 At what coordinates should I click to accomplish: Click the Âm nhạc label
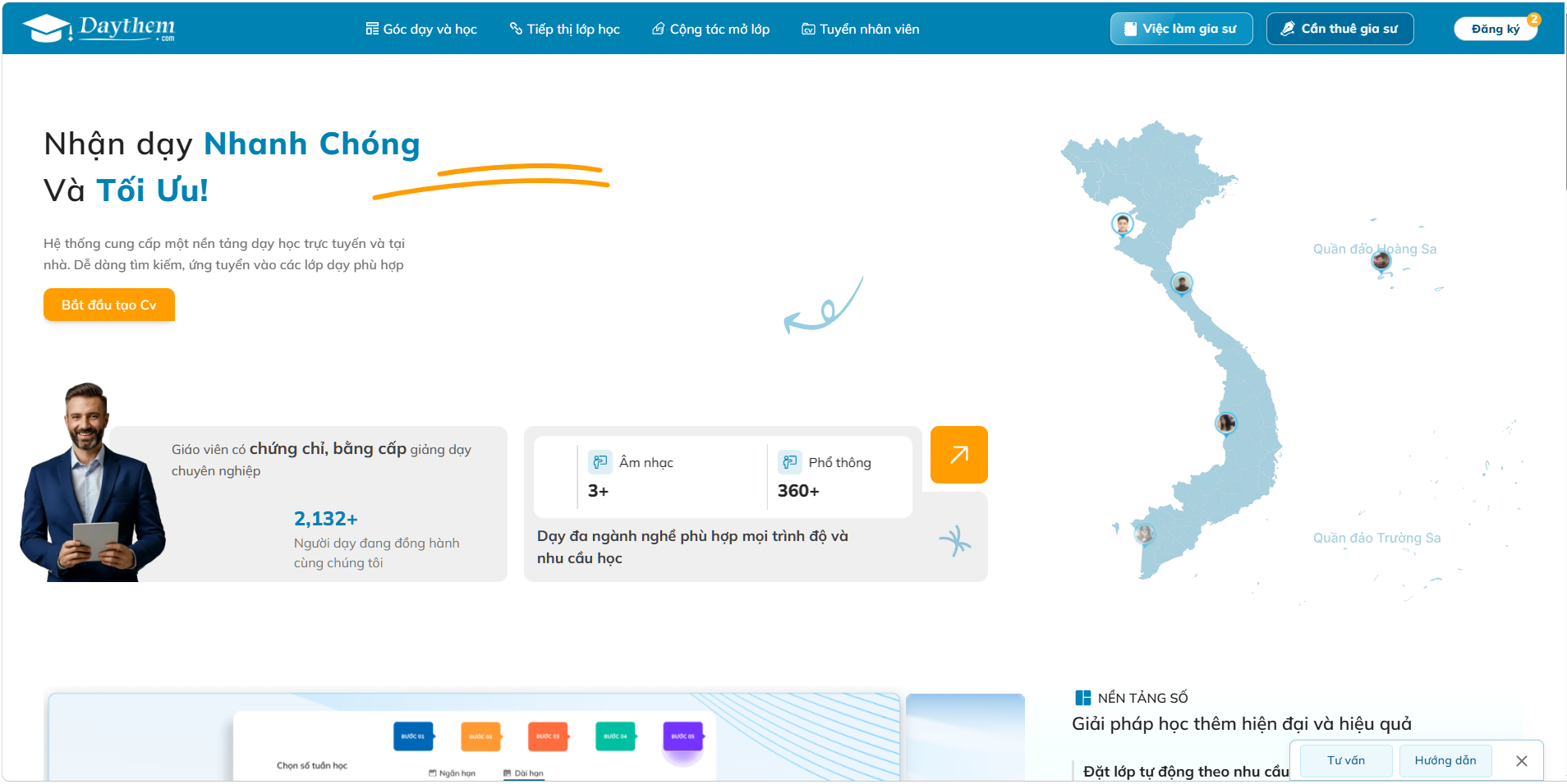646,463
